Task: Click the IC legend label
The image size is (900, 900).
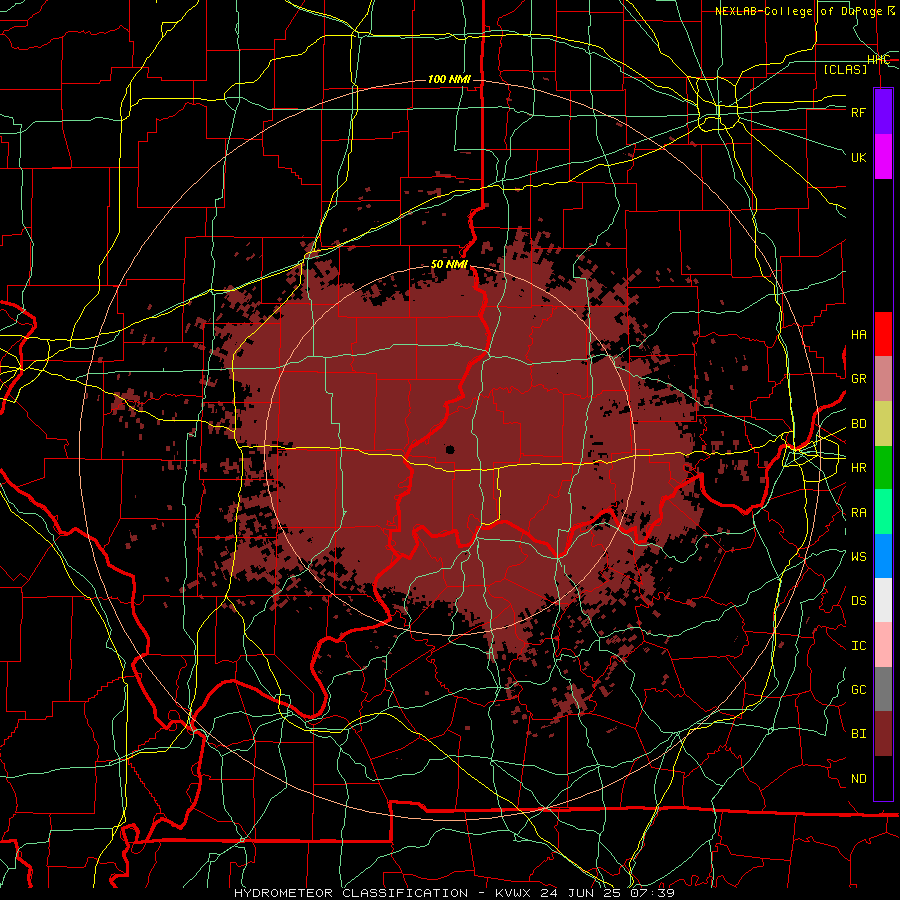Action: point(858,646)
